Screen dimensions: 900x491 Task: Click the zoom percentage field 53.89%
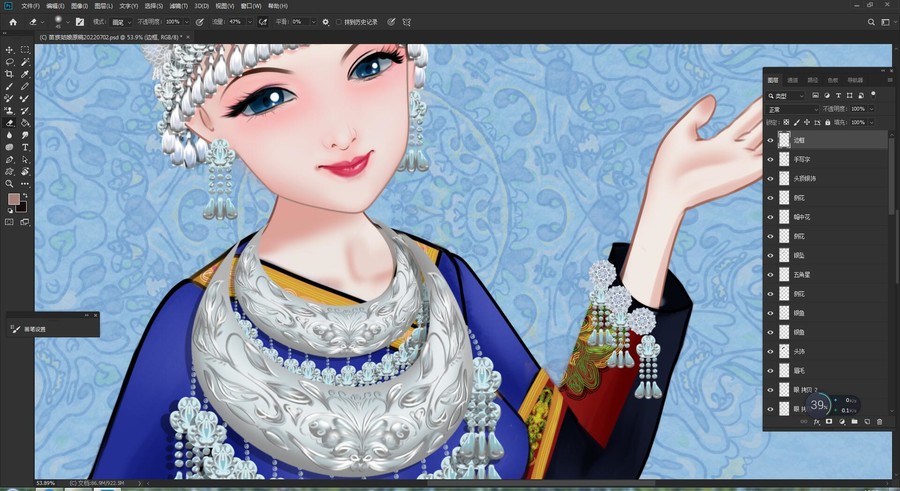tap(46, 483)
